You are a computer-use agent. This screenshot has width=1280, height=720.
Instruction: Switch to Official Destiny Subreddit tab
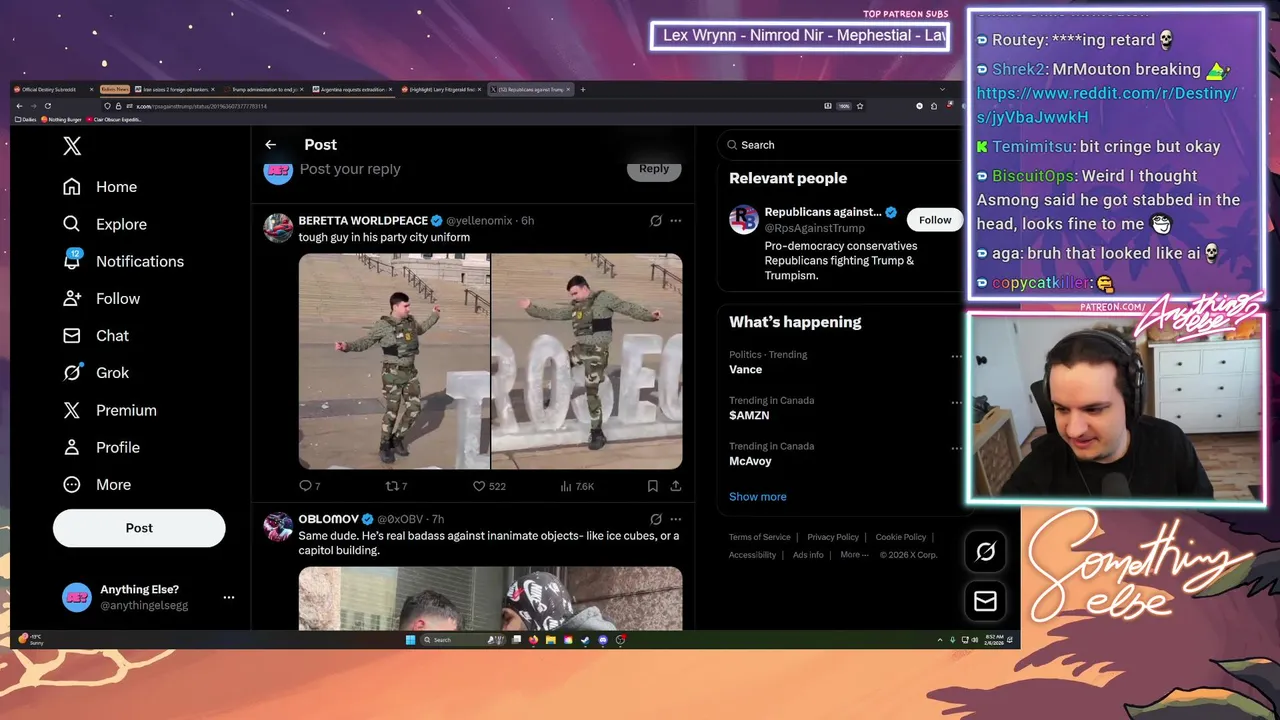click(53, 89)
